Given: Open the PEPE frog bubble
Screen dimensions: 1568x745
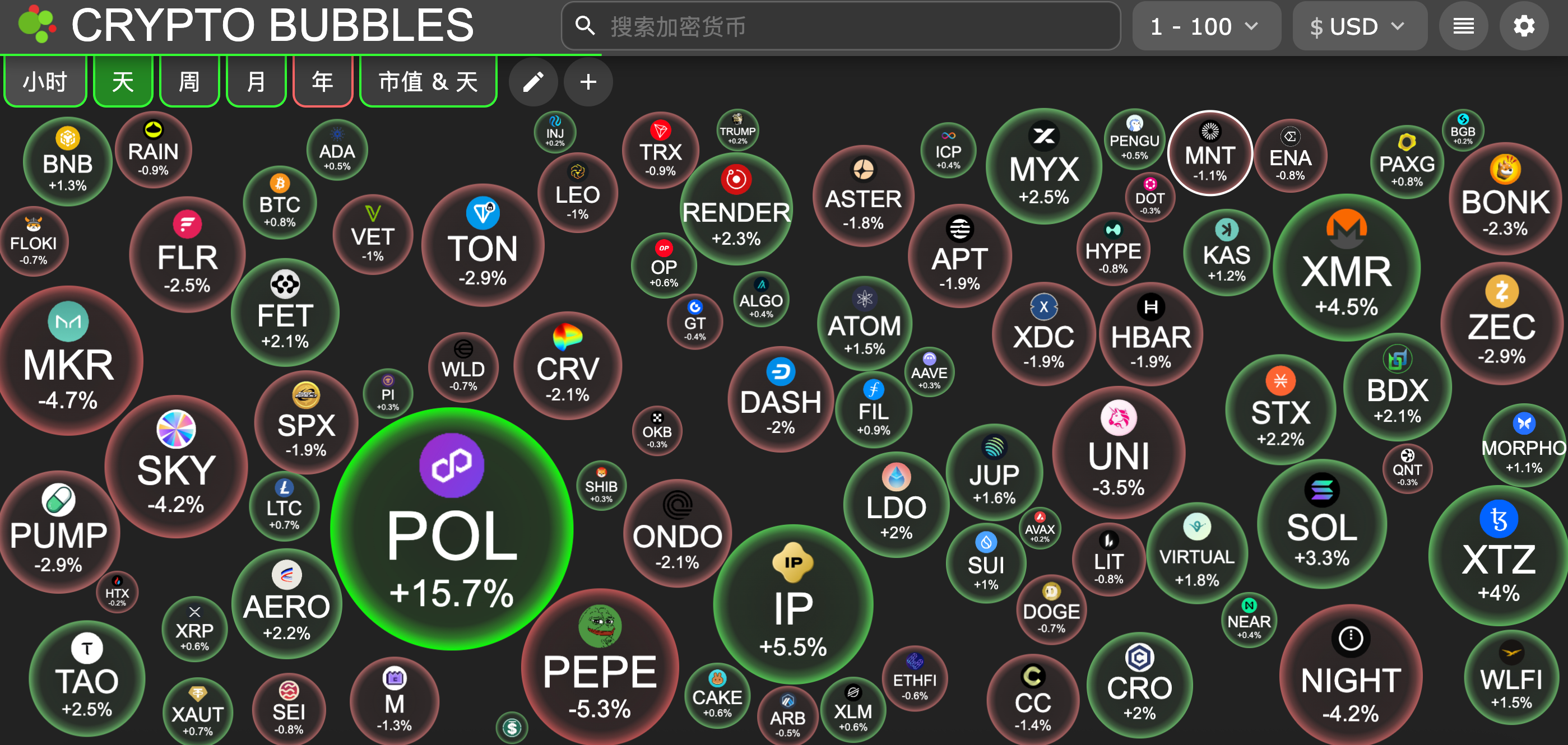Looking at the screenshot, I should coord(600,668).
